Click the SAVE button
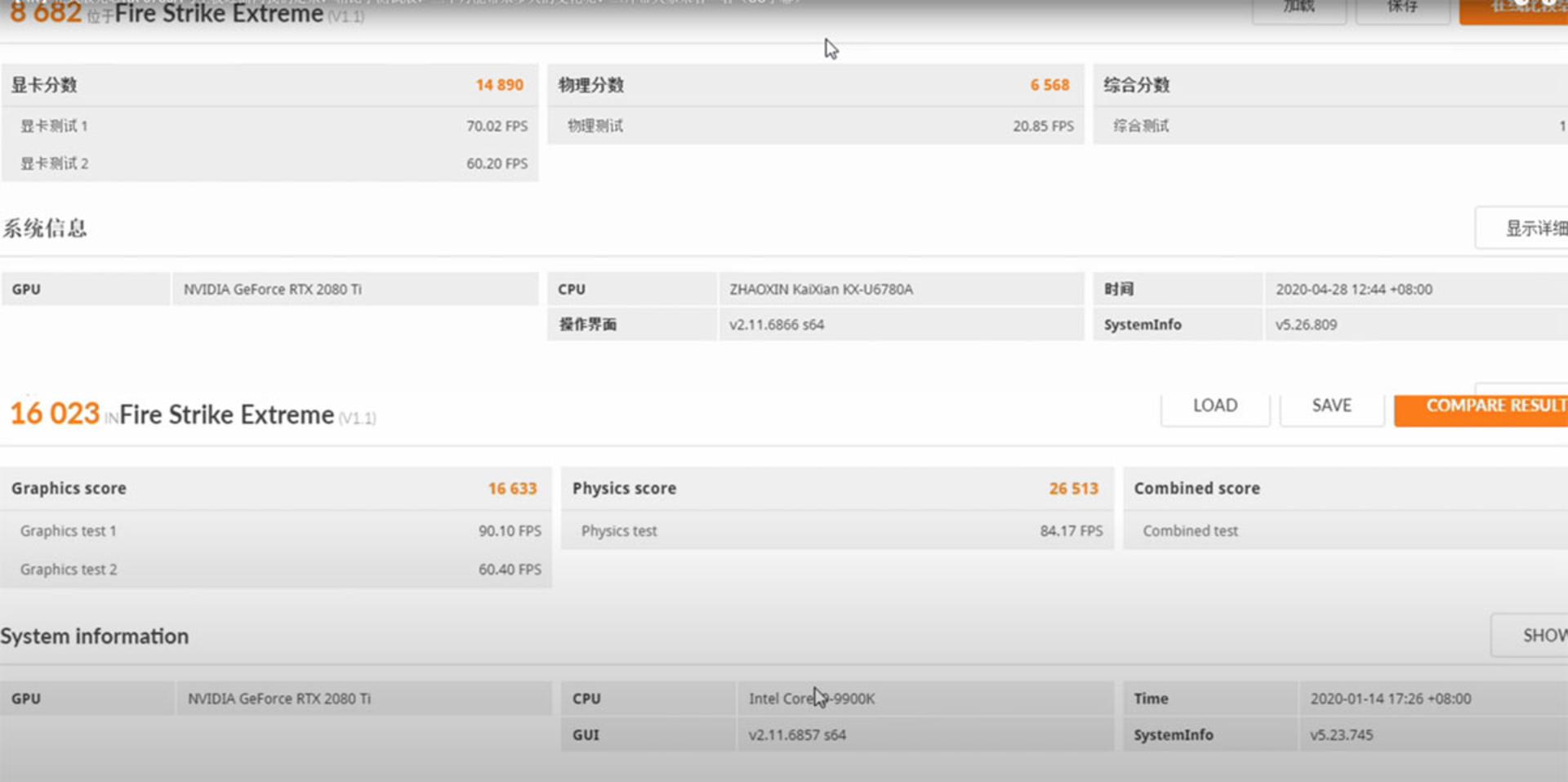Viewport: 1568px width, 782px height. (x=1332, y=406)
